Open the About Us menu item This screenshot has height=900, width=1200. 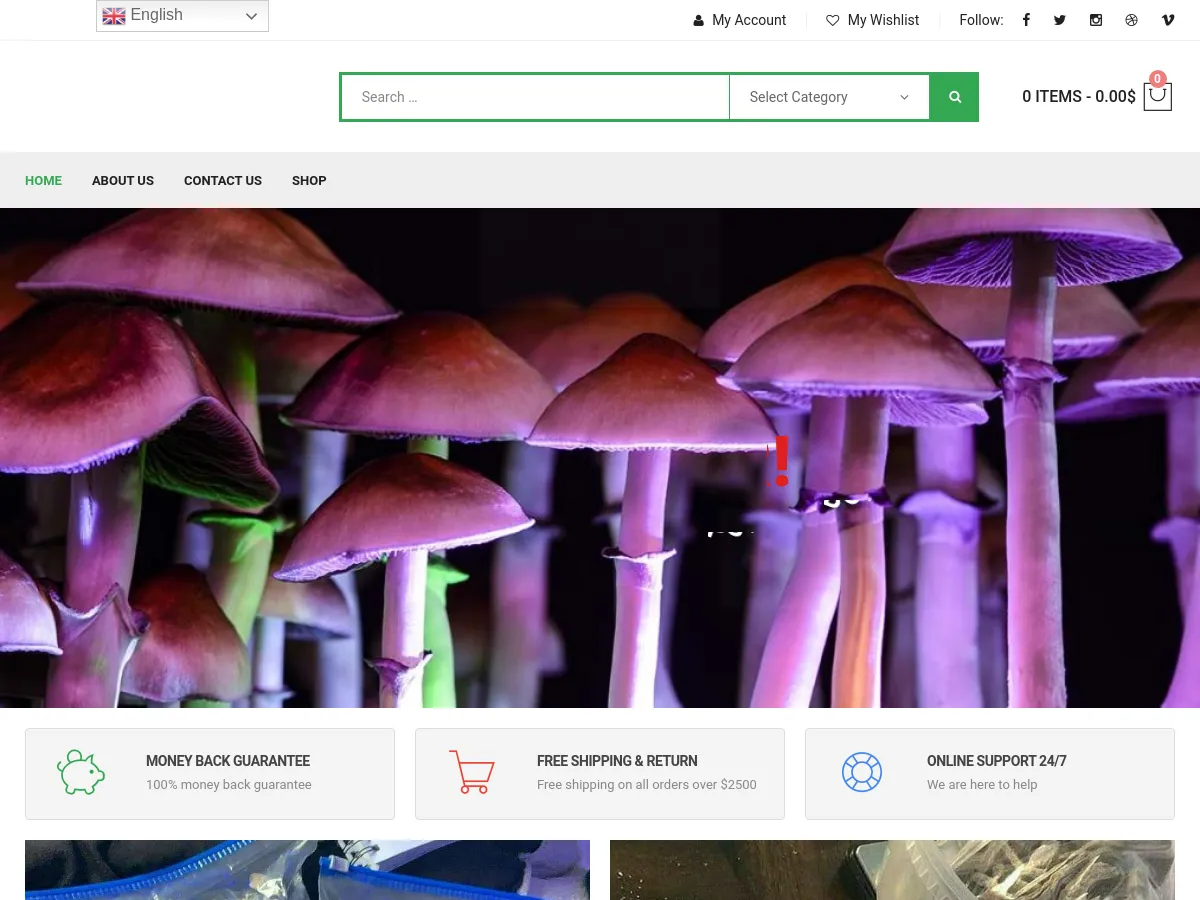pos(123,181)
